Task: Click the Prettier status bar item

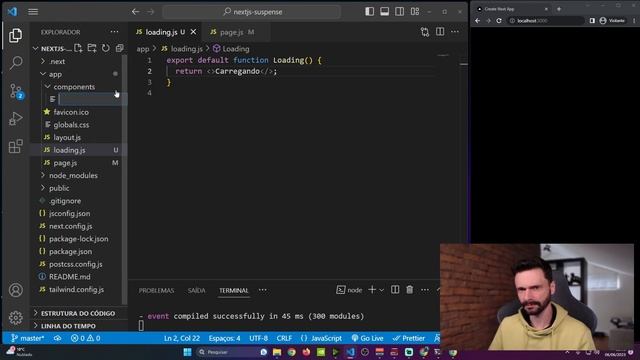Action: click(x=409, y=338)
